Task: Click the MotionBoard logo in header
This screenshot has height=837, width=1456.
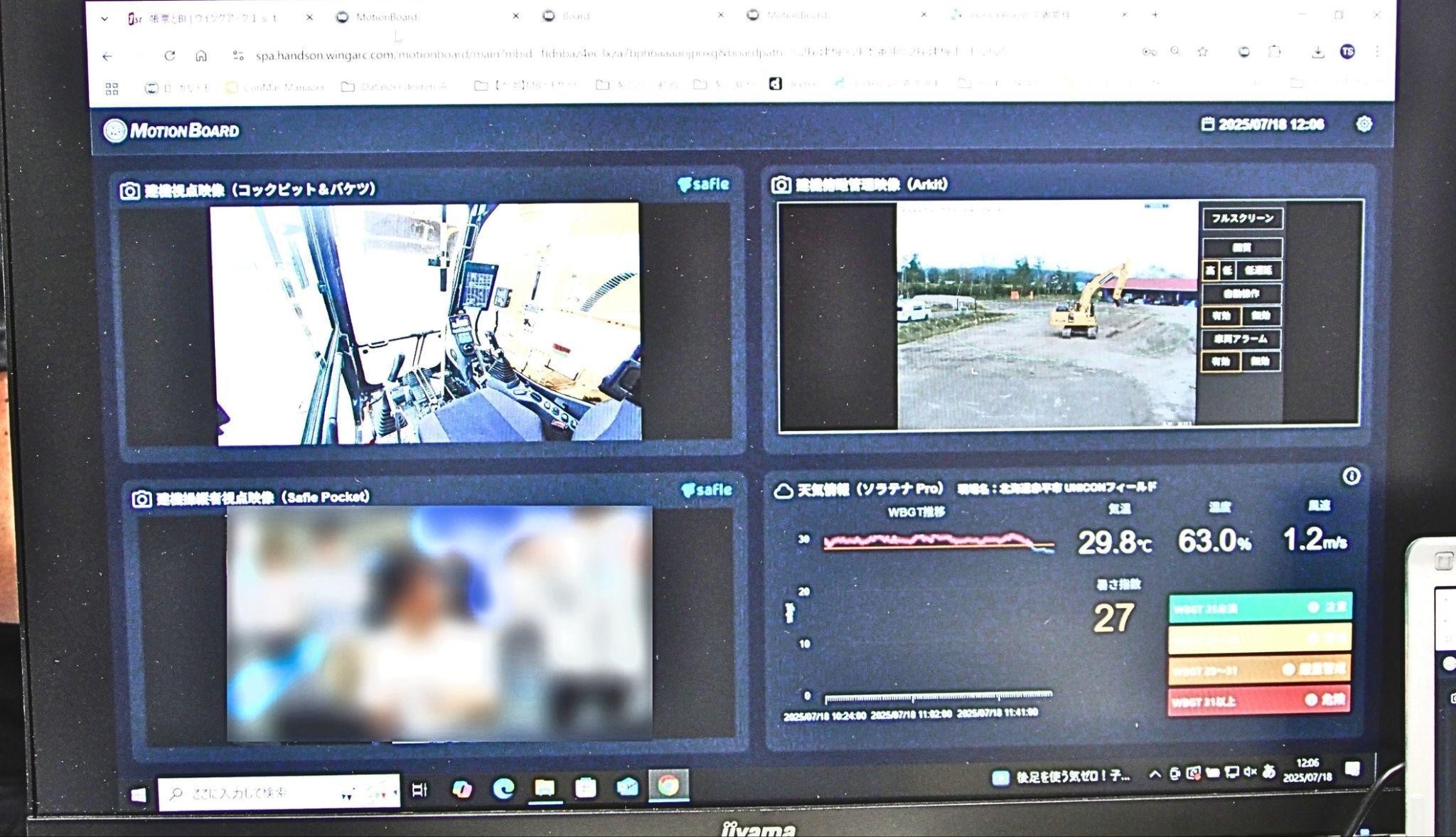Action: (x=171, y=131)
